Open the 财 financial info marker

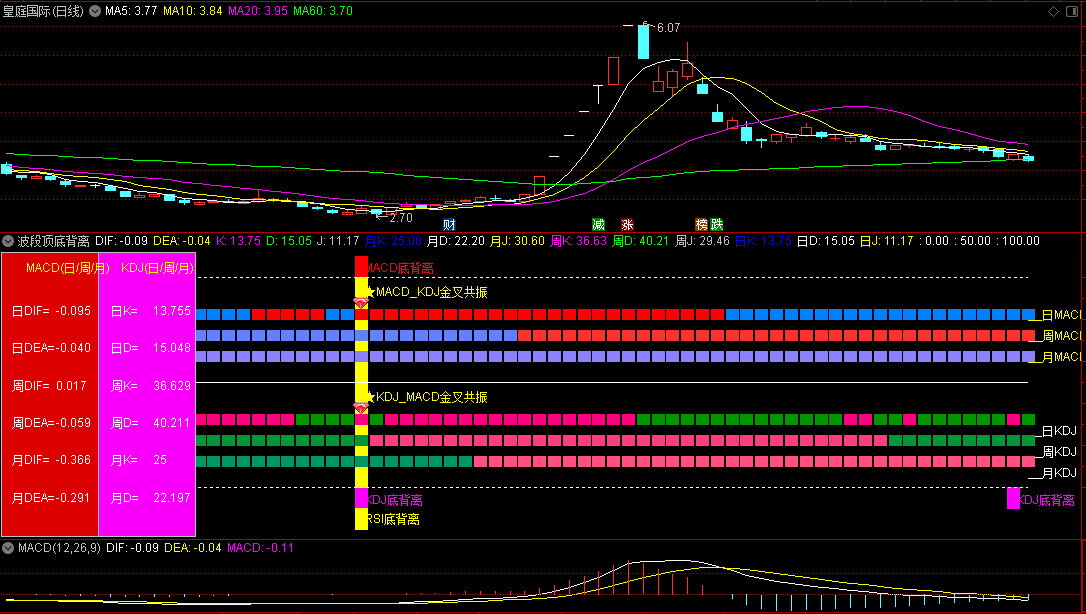[449, 224]
